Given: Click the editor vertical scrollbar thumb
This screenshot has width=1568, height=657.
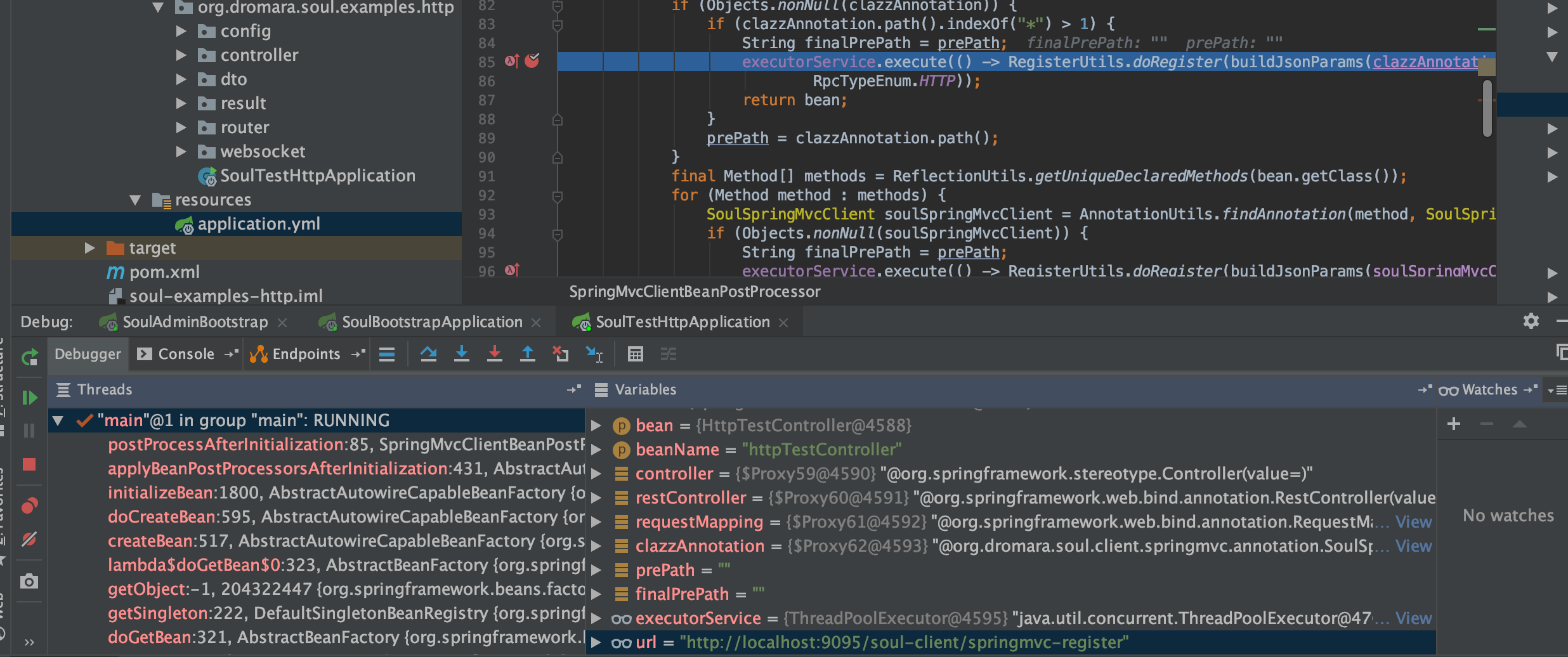Looking at the screenshot, I should point(1487,108).
